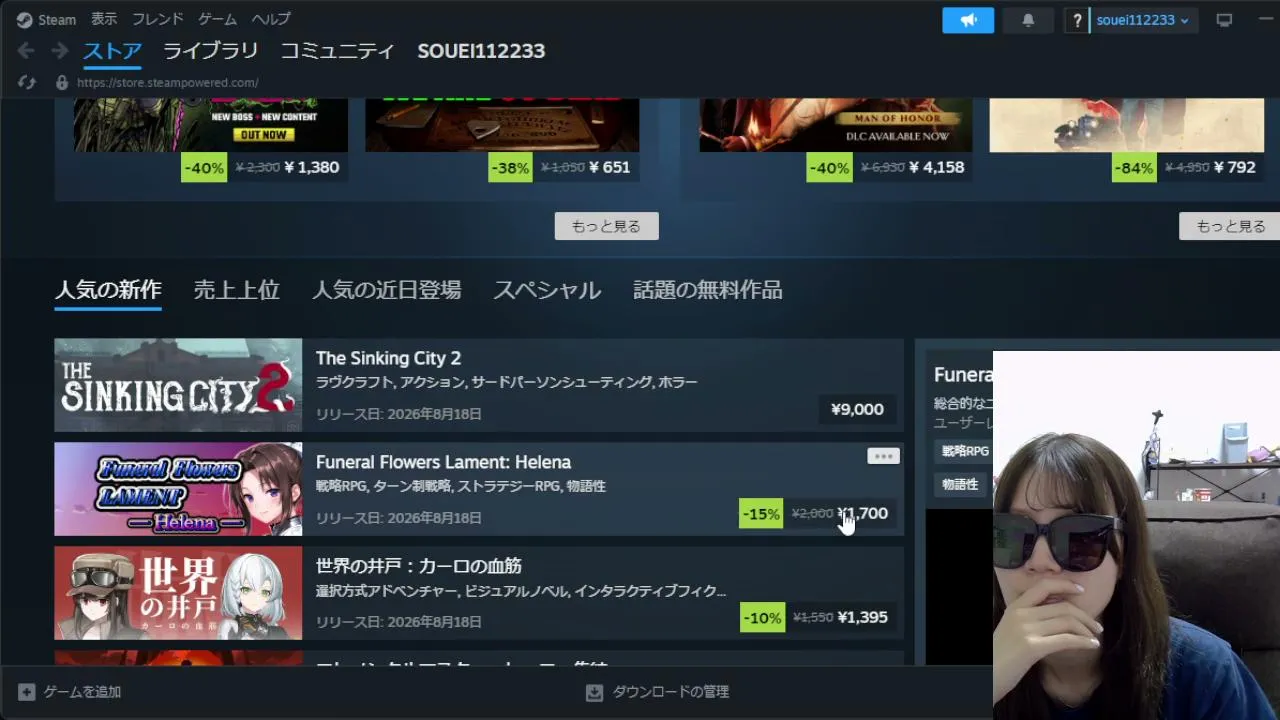This screenshot has width=1280, height=720.
Task: Click the right もっと見る button
Action: (x=1230, y=226)
